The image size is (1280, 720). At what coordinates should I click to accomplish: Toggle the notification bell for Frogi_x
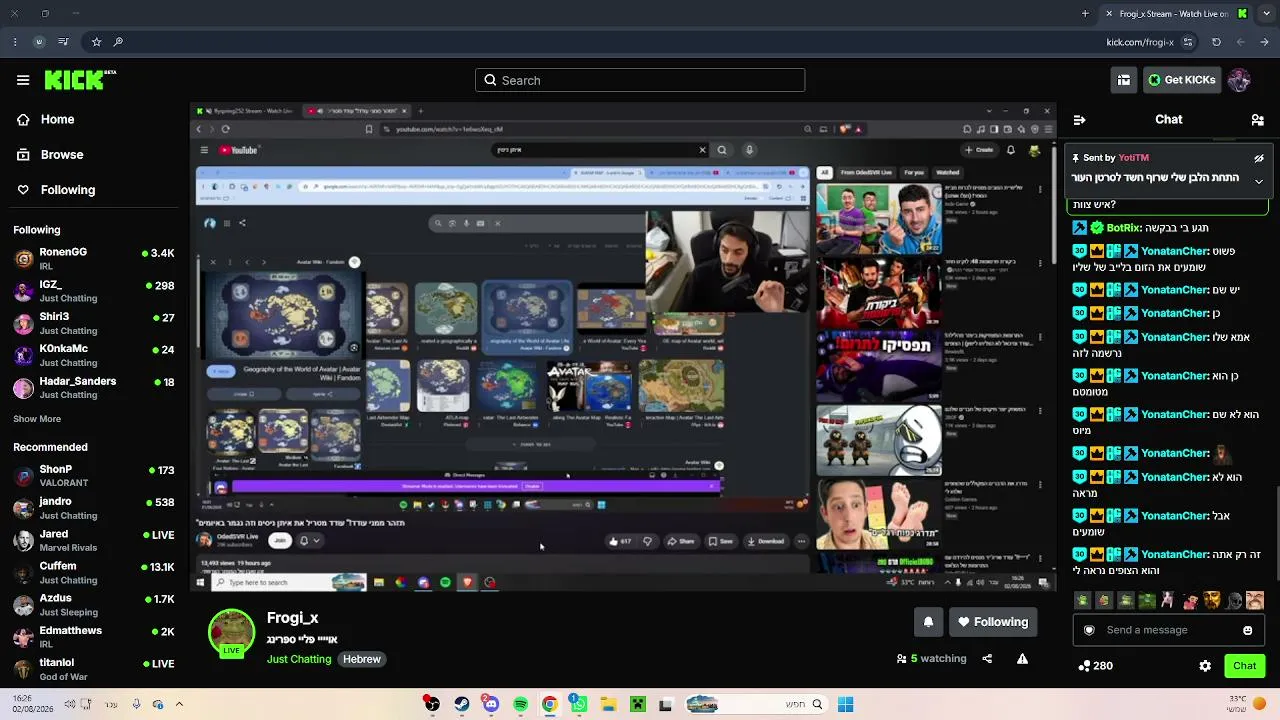928,622
